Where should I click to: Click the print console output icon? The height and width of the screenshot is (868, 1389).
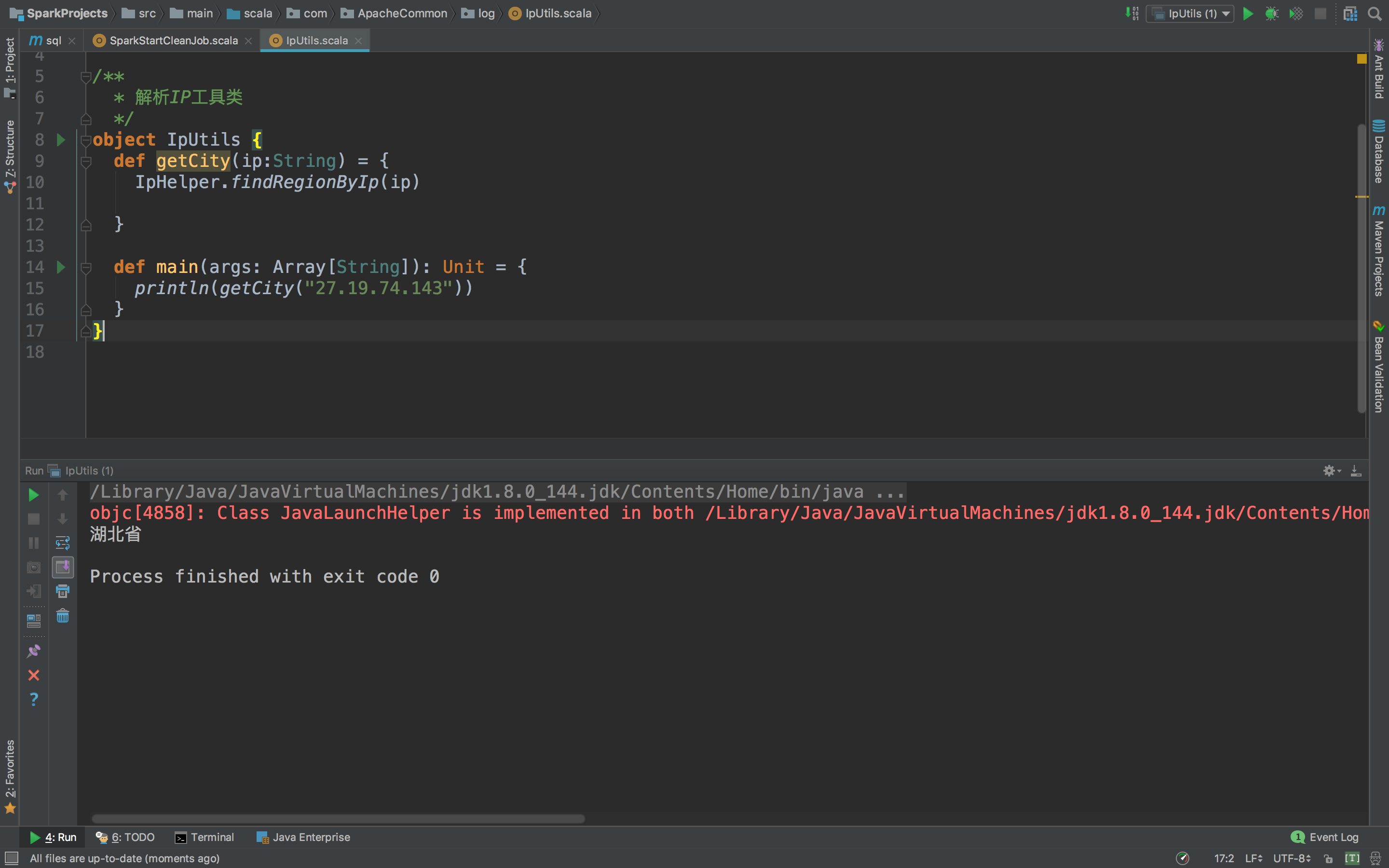(x=63, y=591)
